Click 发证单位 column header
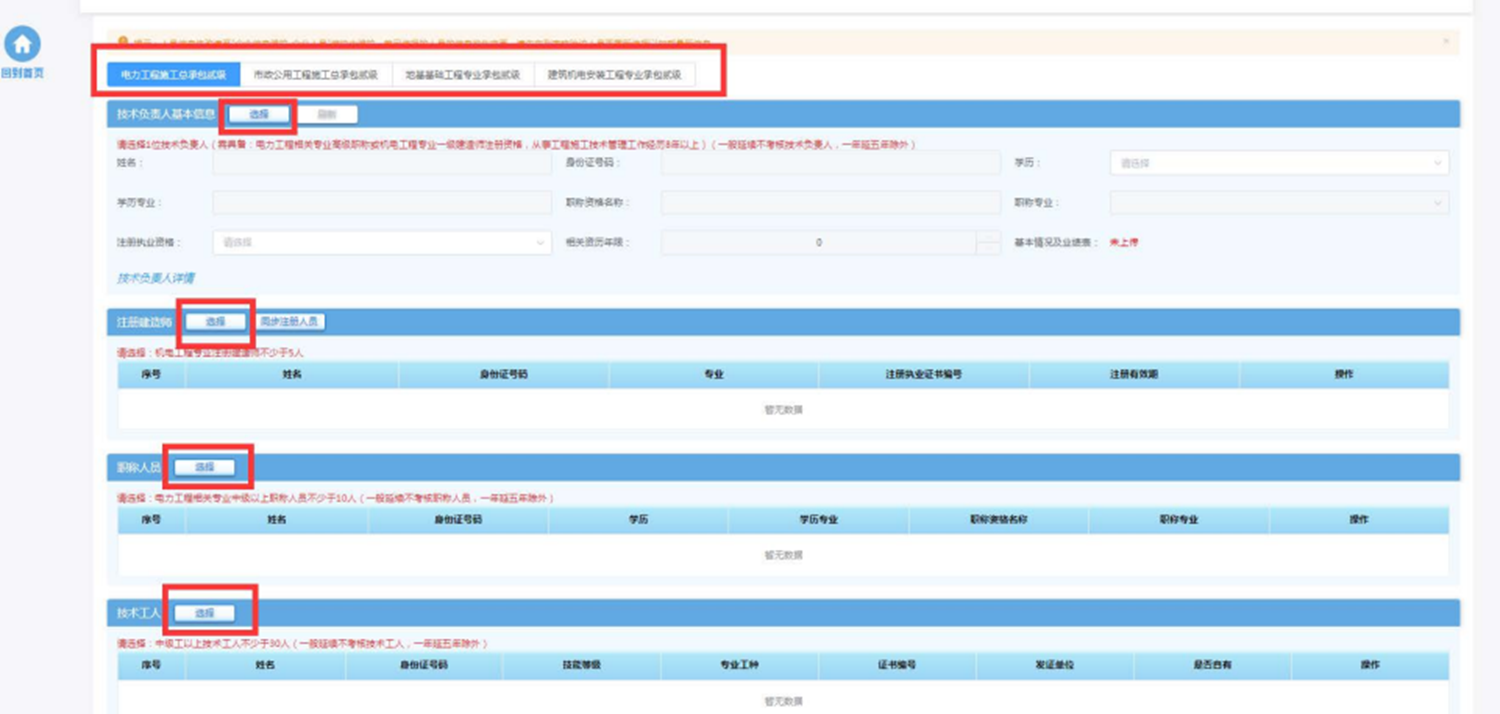This screenshot has width=1500, height=714. coord(1054,665)
